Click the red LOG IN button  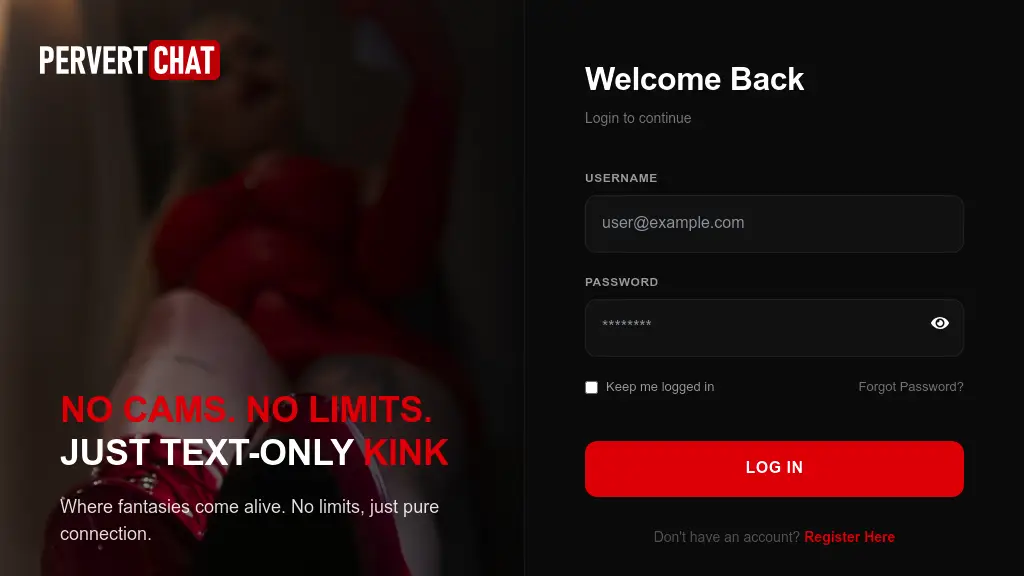[x=774, y=468]
